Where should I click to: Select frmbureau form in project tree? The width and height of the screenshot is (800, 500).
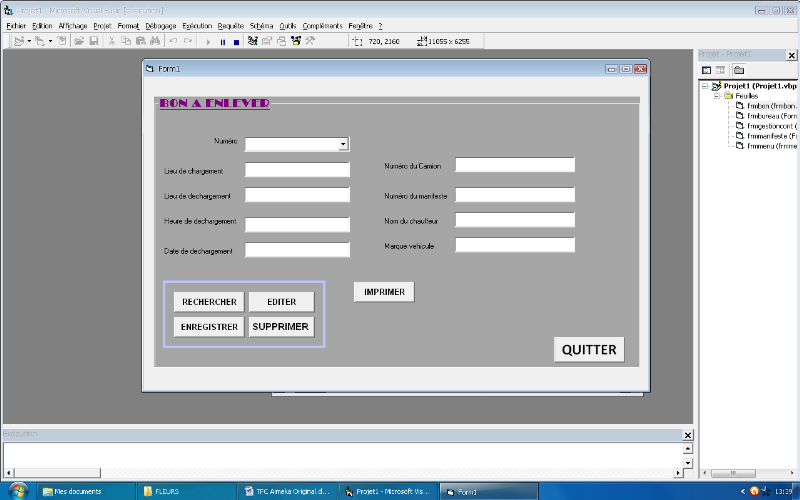point(770,116)
